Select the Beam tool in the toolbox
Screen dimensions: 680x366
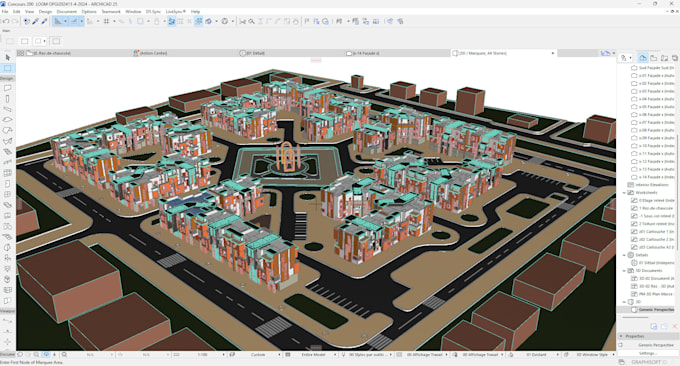coord(7,109)
